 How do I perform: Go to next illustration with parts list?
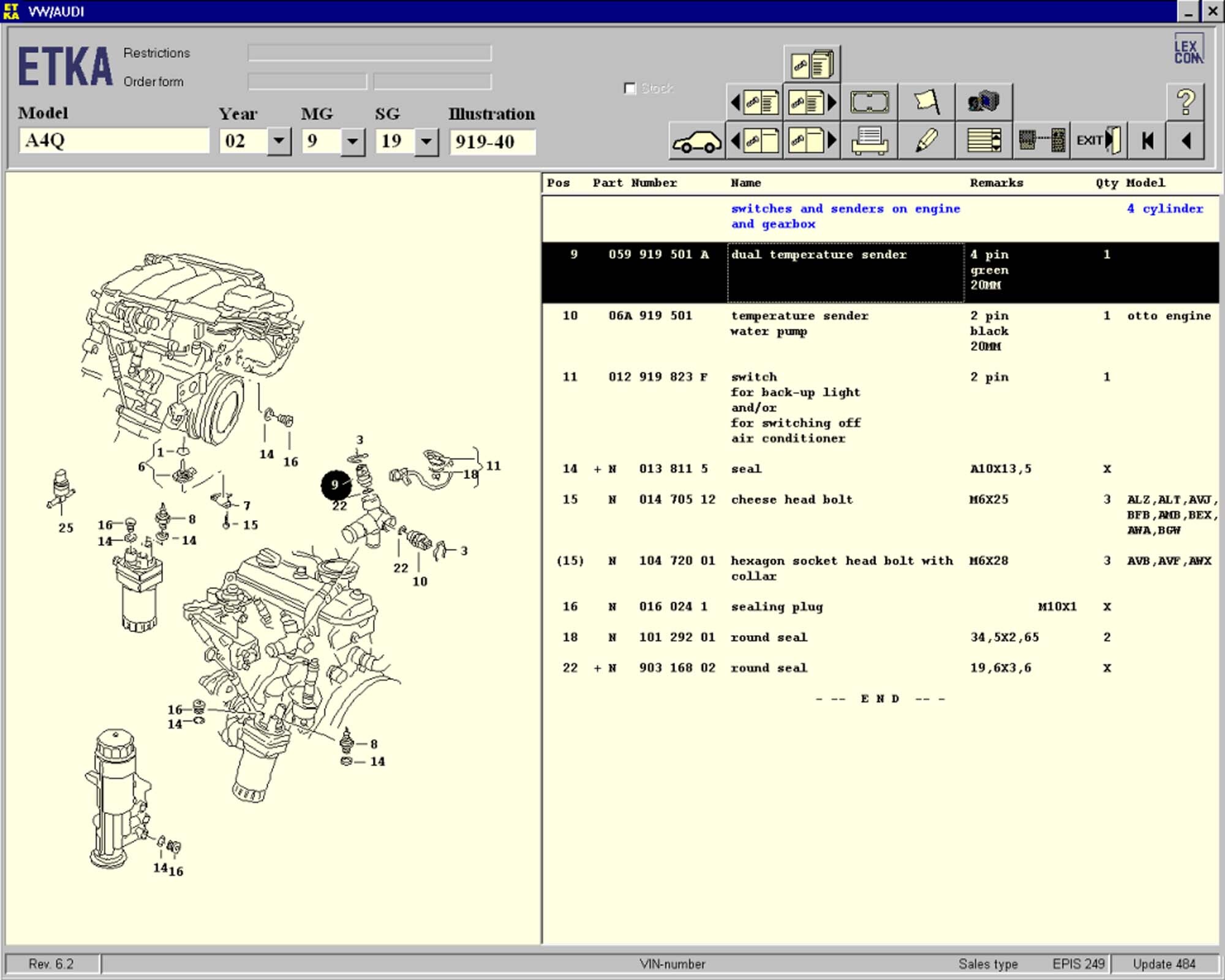[x=812, y=102]
